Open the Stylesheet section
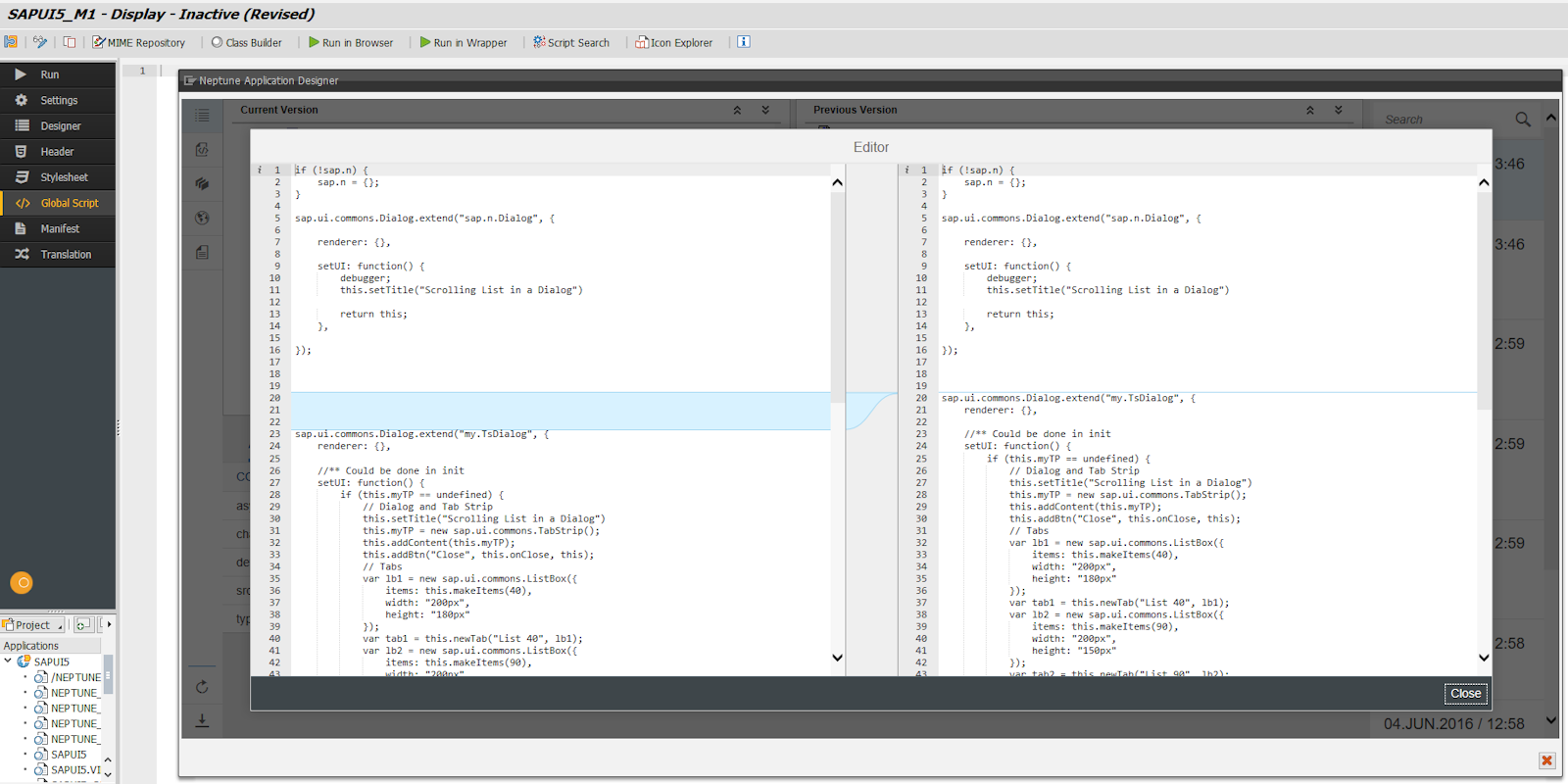1568x784 pixels. [58, 177]
